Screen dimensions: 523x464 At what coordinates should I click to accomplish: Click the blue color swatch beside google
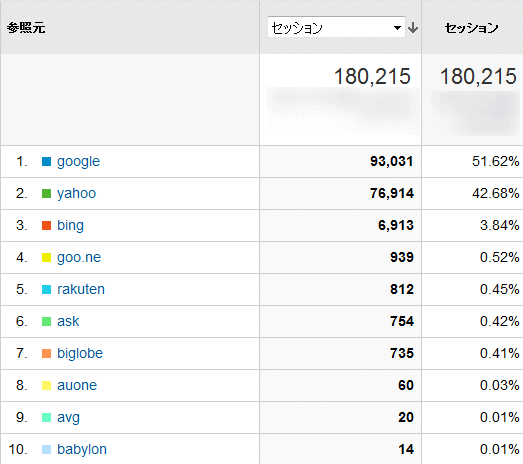[46, 161]
